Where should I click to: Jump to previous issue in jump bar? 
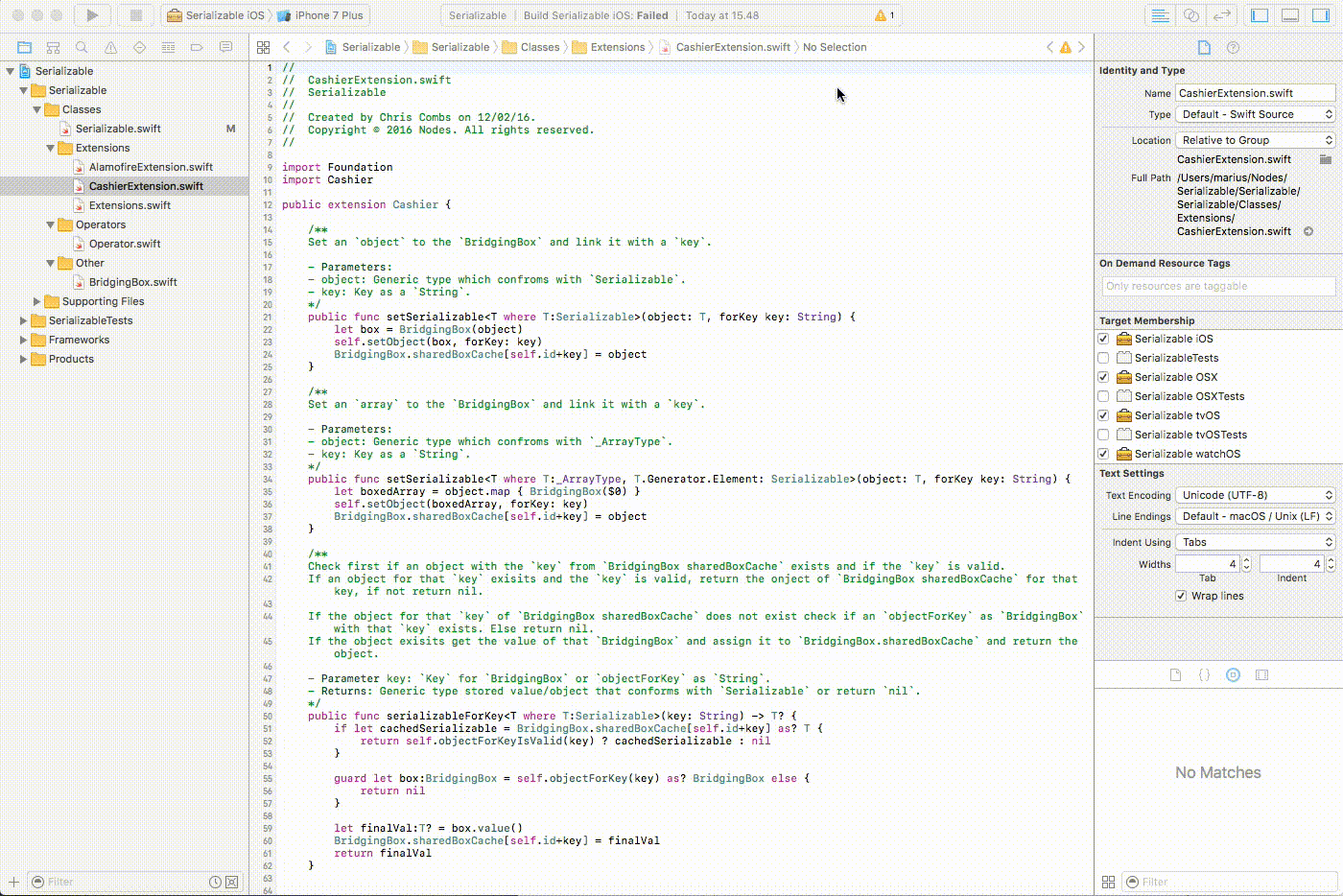pyautogui.click(x=1049, y=47)
